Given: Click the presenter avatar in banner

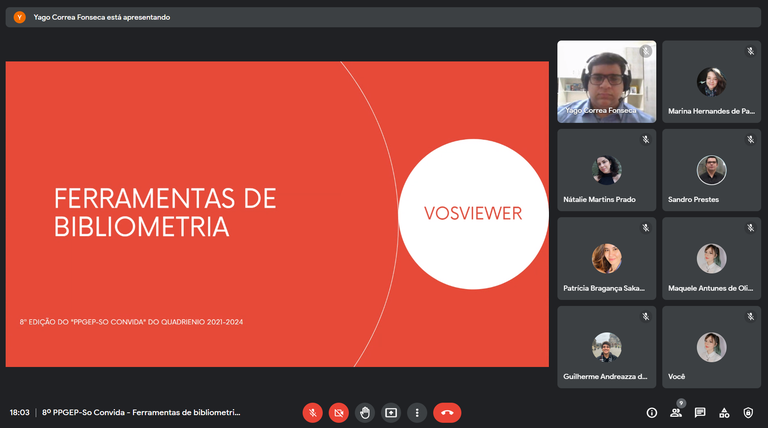Looking at the screenshot, I should point(20,17).
